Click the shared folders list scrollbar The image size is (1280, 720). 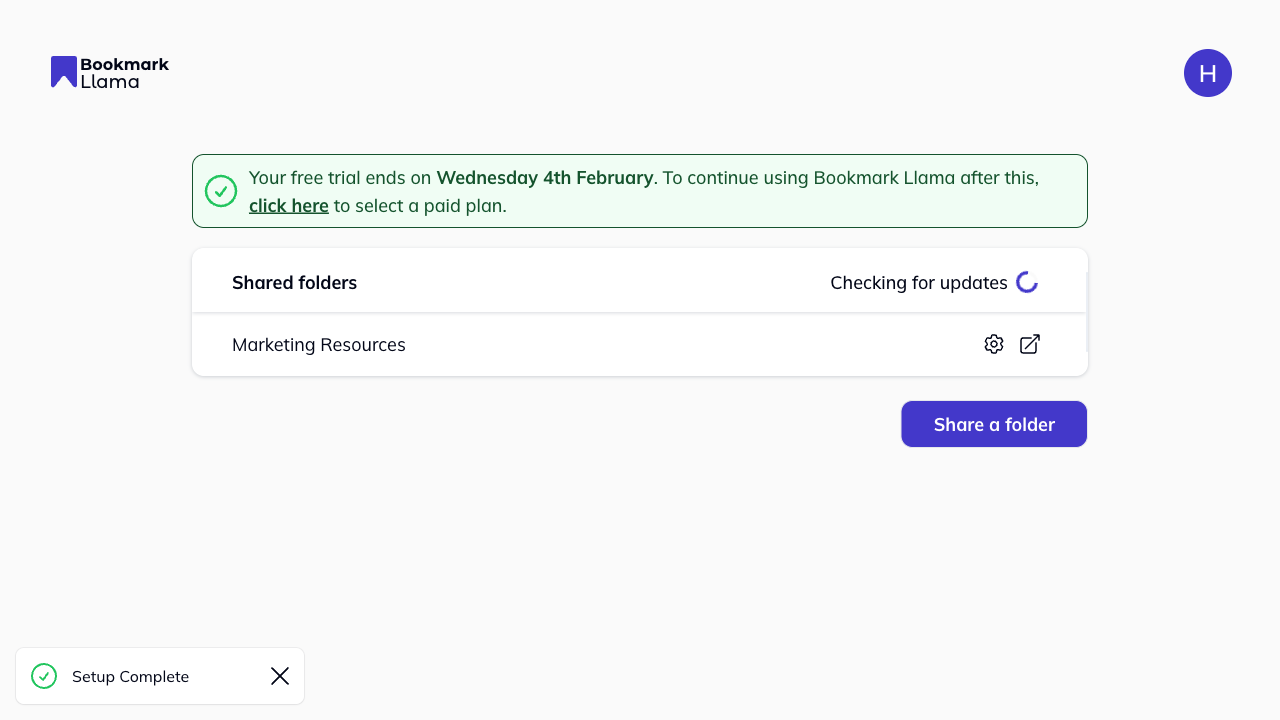(1086, 311)
